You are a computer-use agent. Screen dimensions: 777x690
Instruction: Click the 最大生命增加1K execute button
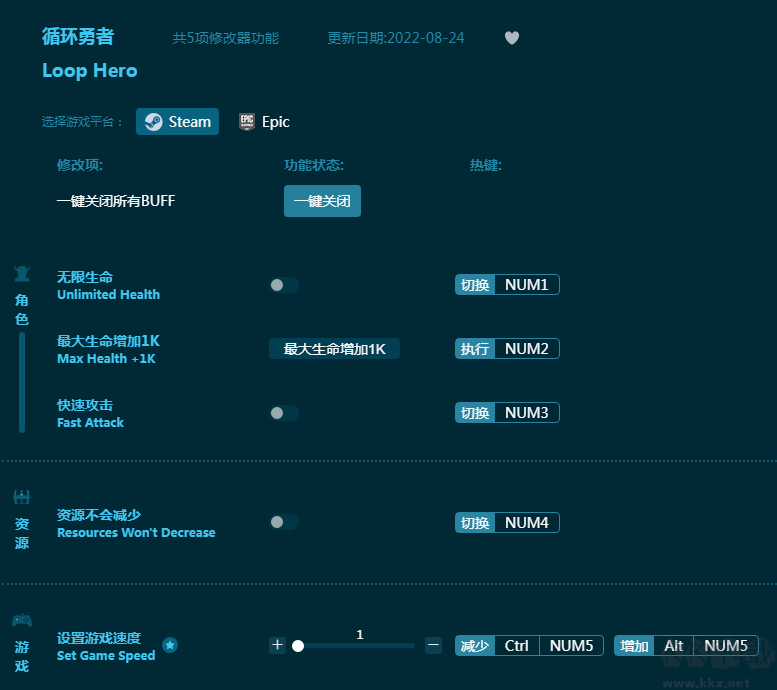[x=334, y=349]
